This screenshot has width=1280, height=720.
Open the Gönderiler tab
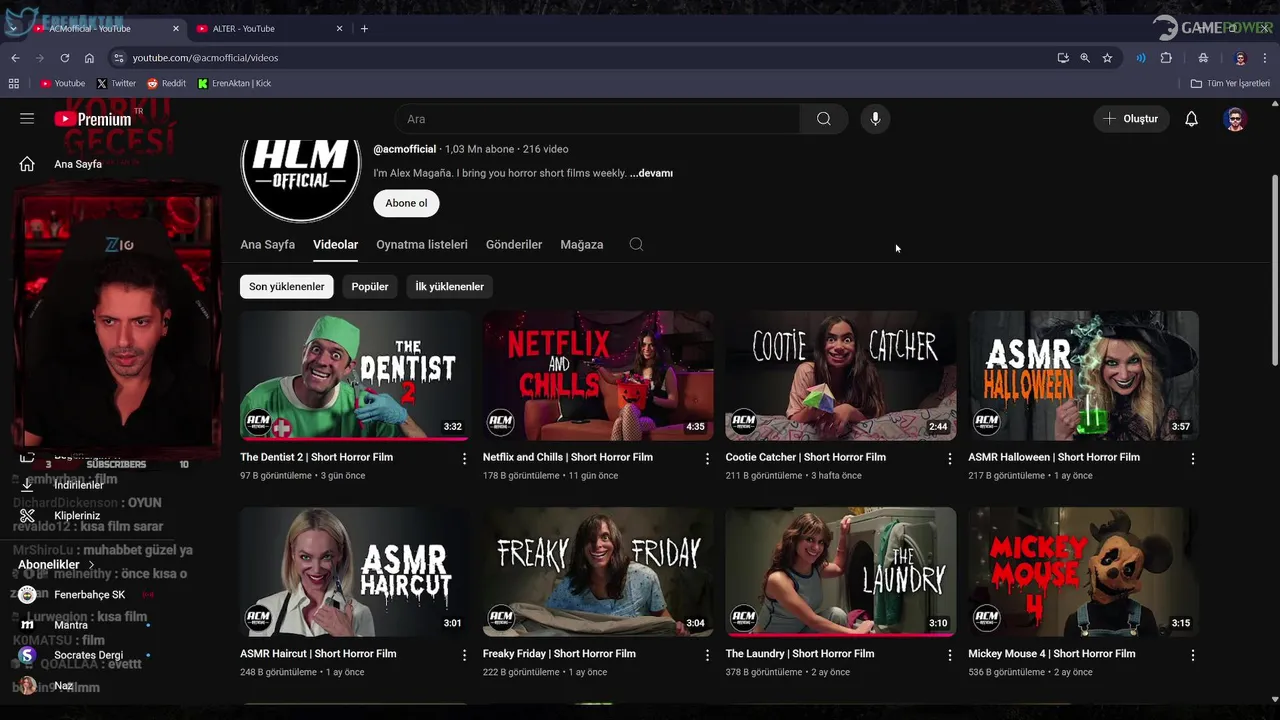(514, 244)
